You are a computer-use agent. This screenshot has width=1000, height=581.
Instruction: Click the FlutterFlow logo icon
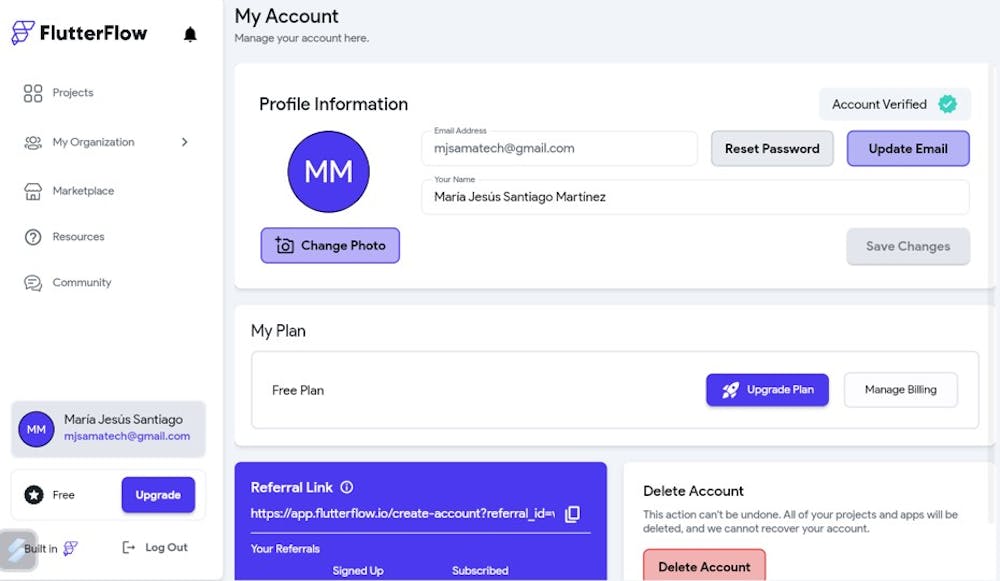pyautogui.click(x=22, y=33)
